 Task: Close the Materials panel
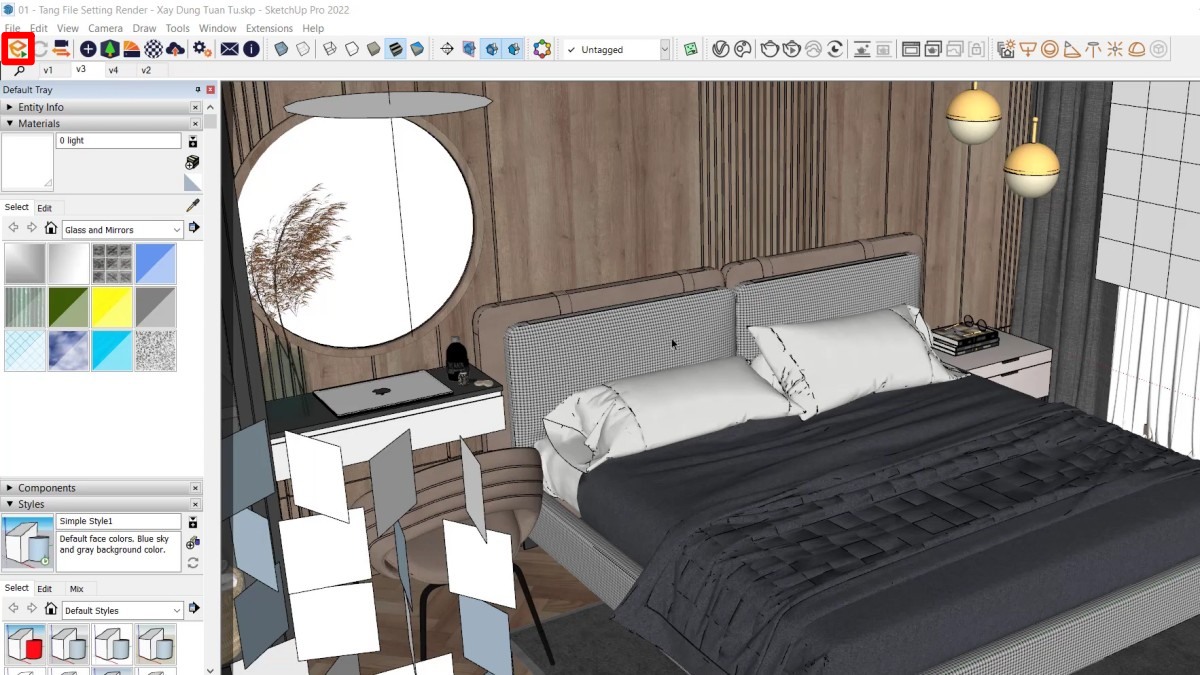tap(196, 124)
